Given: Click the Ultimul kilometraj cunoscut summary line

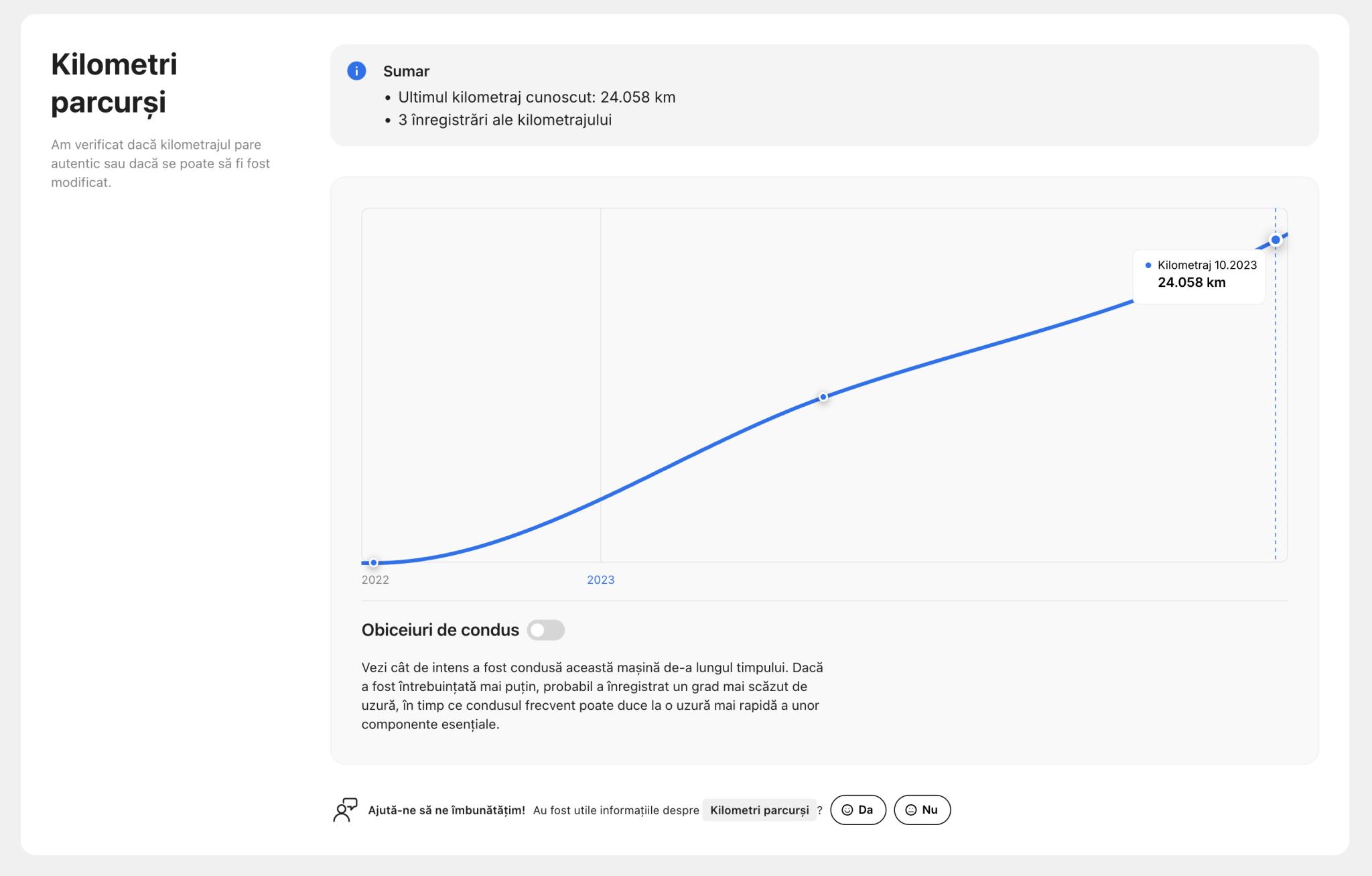Looking at the screenshot, I should [537, 97].
